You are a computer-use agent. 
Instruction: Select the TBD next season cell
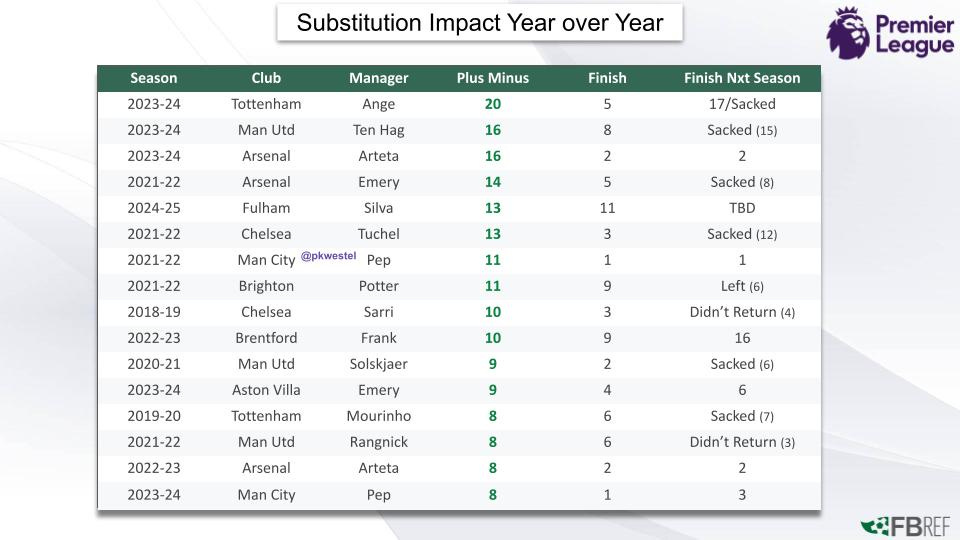[742, 208]
